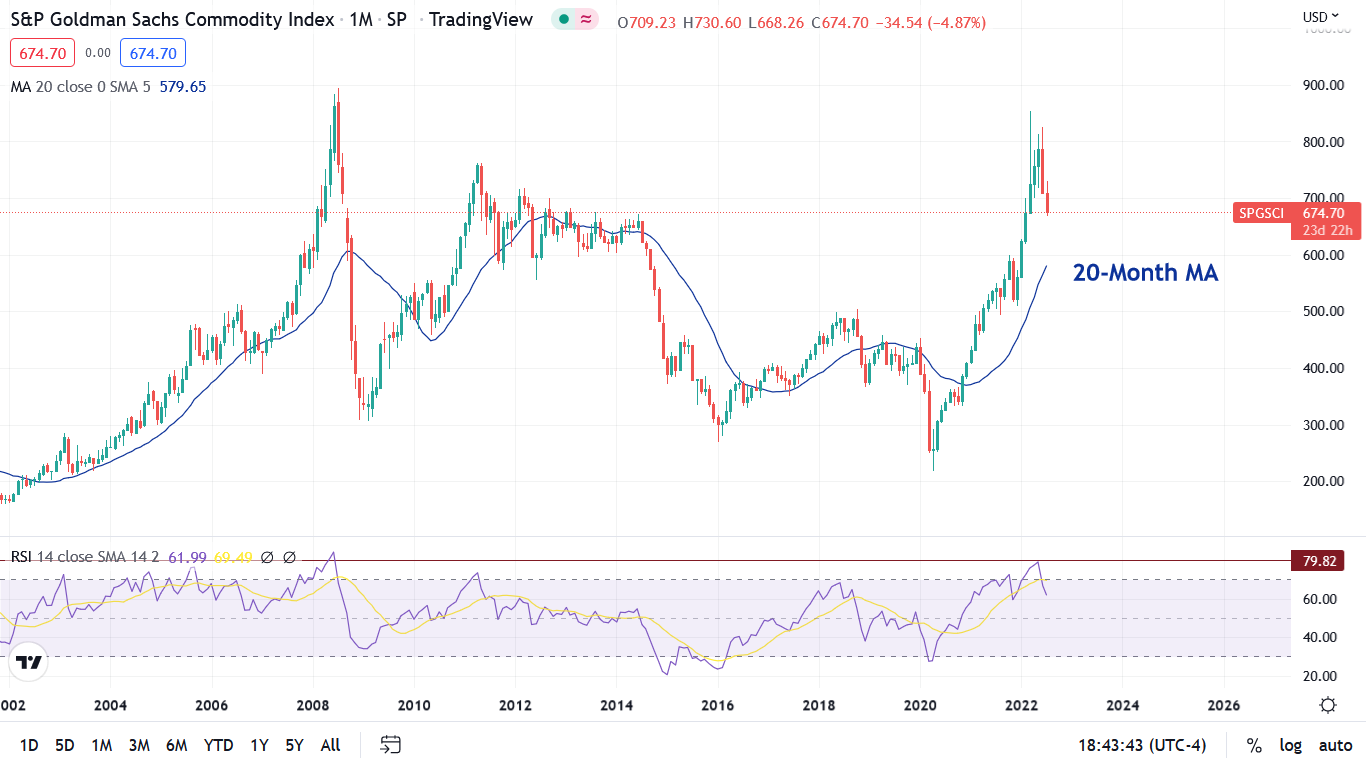Select the 5D time range
This screenshot has height=768, width=1366.
click(65, 745)
